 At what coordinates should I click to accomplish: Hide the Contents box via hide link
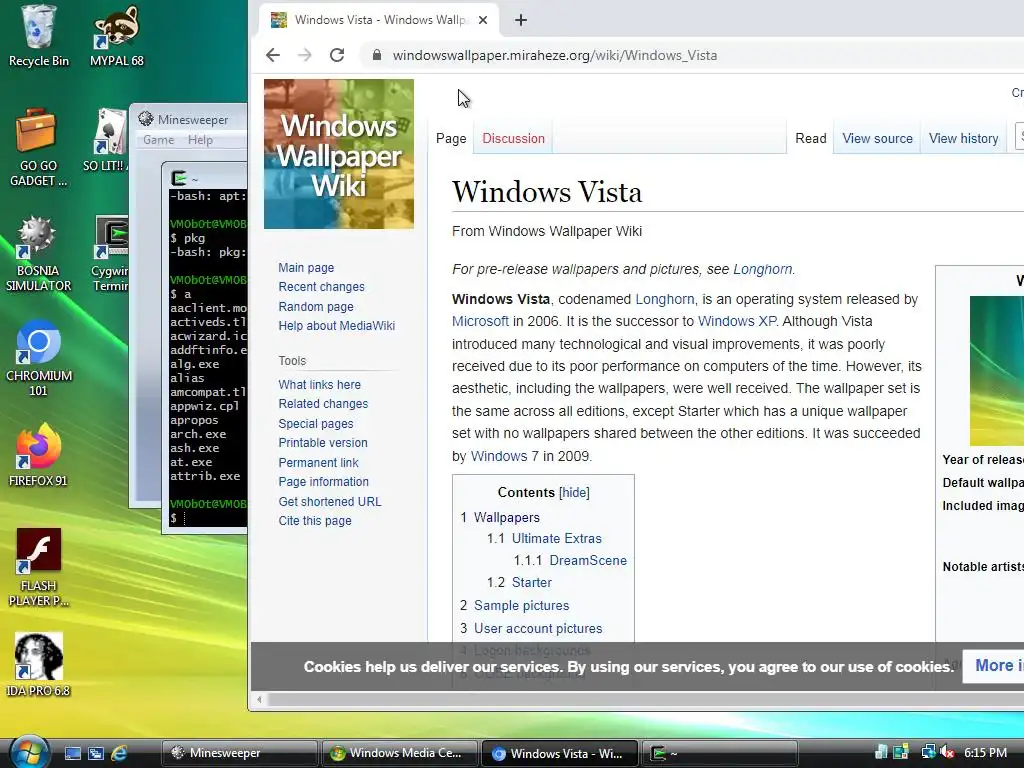(575, 492)
